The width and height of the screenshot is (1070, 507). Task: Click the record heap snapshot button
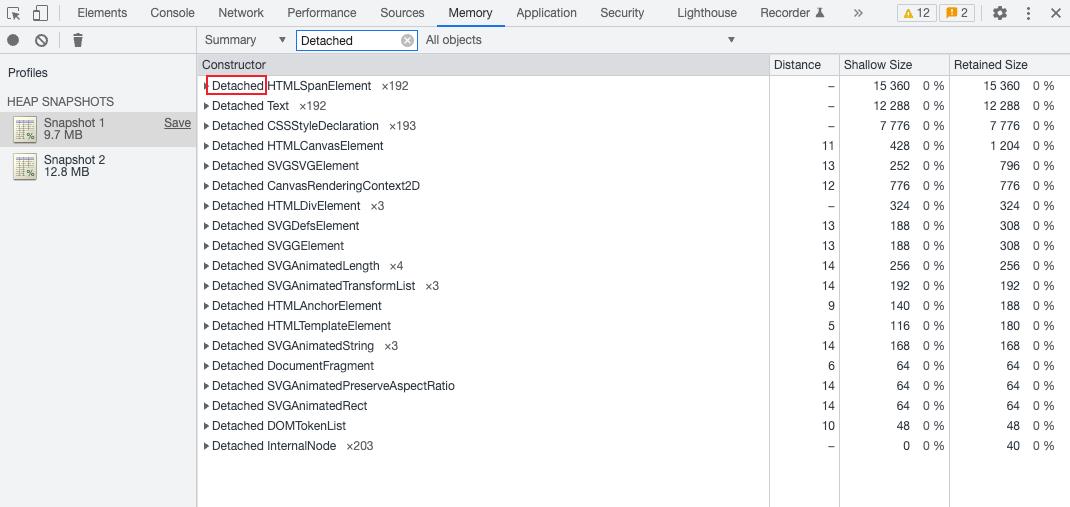14,40
